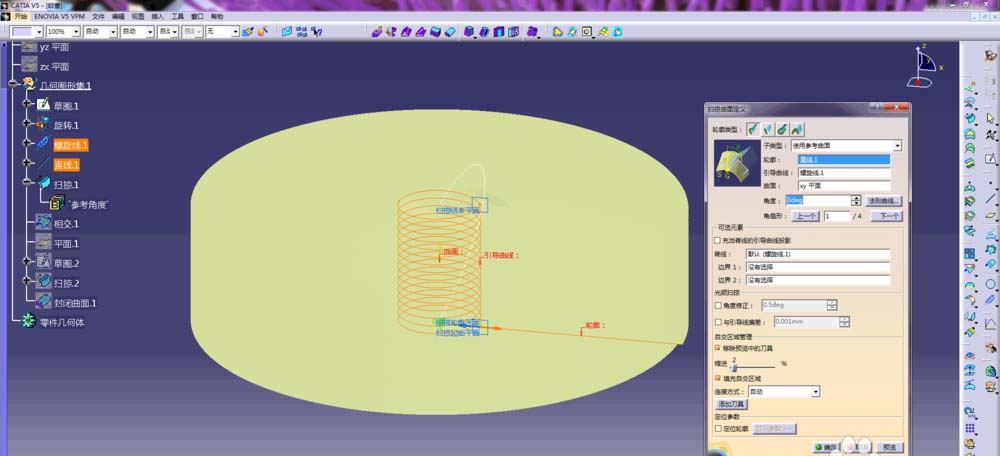The image size is (1000, 456).
Task: Select the 螺旋线.1 helix icon in the tree
Action: 43,144
